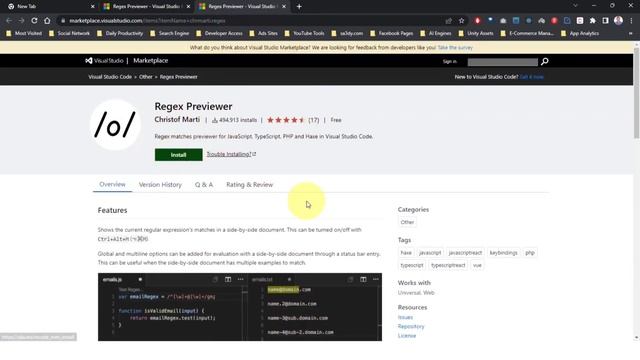The height and width of the screenshot is (360, 640).
Task: Click the share page icon in address bar
Action: coord(449,21)
